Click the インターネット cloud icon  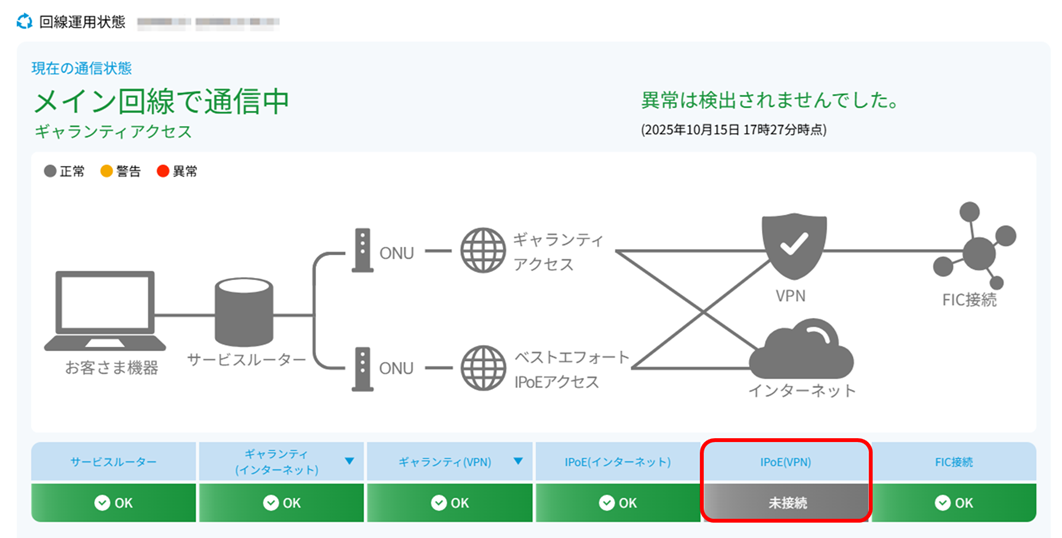tap(801, 346)
